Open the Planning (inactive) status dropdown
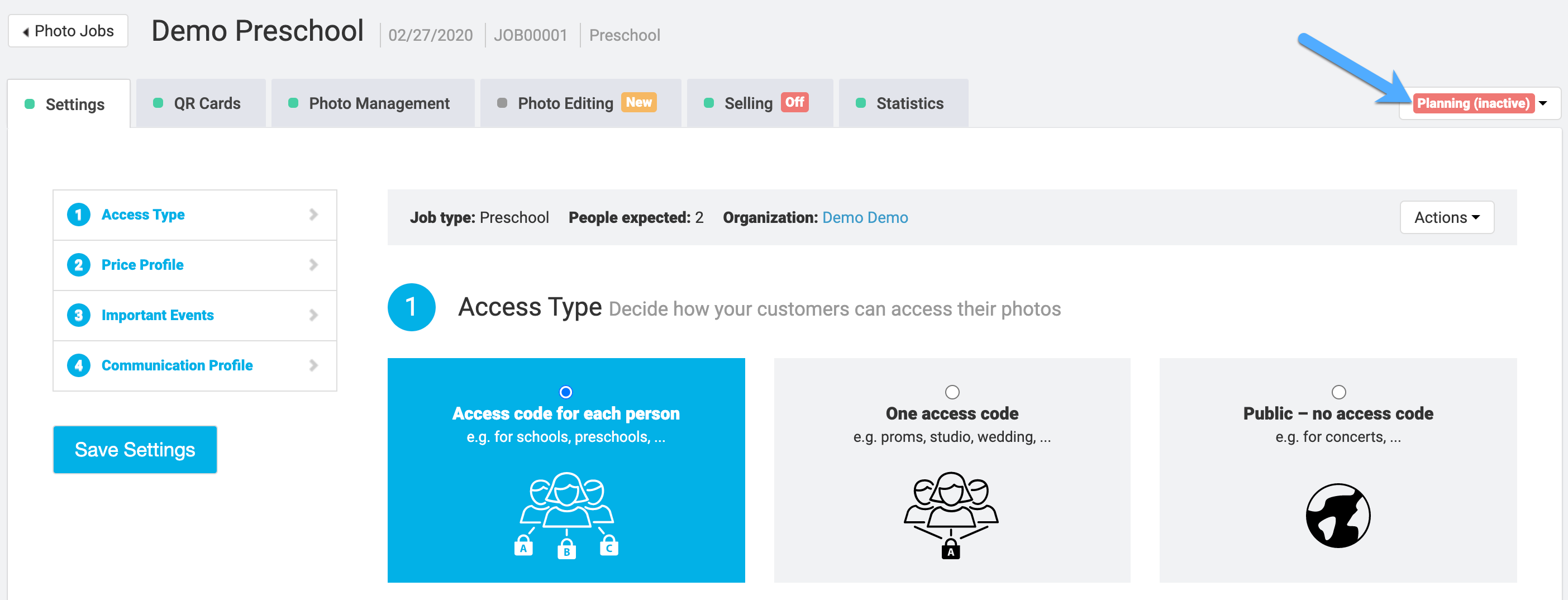 click(x=1480, y=103)
